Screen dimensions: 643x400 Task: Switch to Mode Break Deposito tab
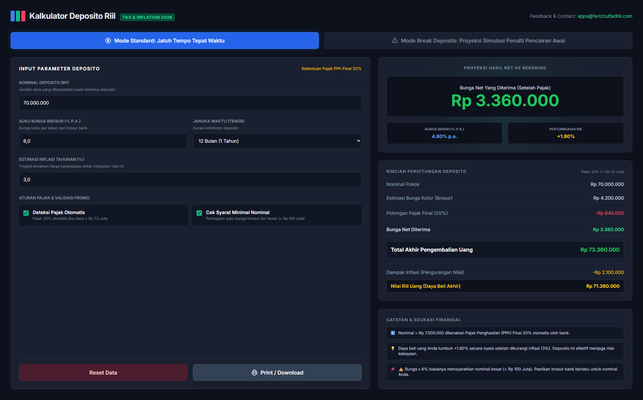pos(478,41)
